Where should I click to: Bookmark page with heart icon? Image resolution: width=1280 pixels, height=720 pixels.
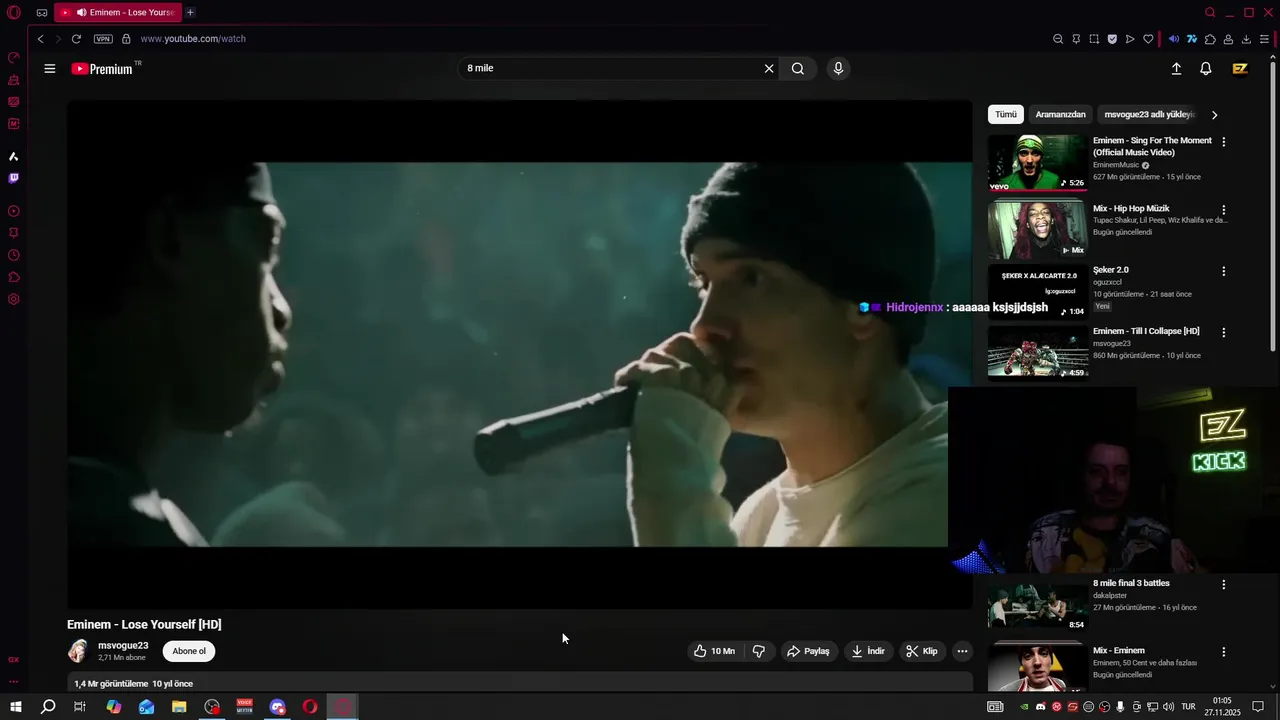tap(1148, 39)
